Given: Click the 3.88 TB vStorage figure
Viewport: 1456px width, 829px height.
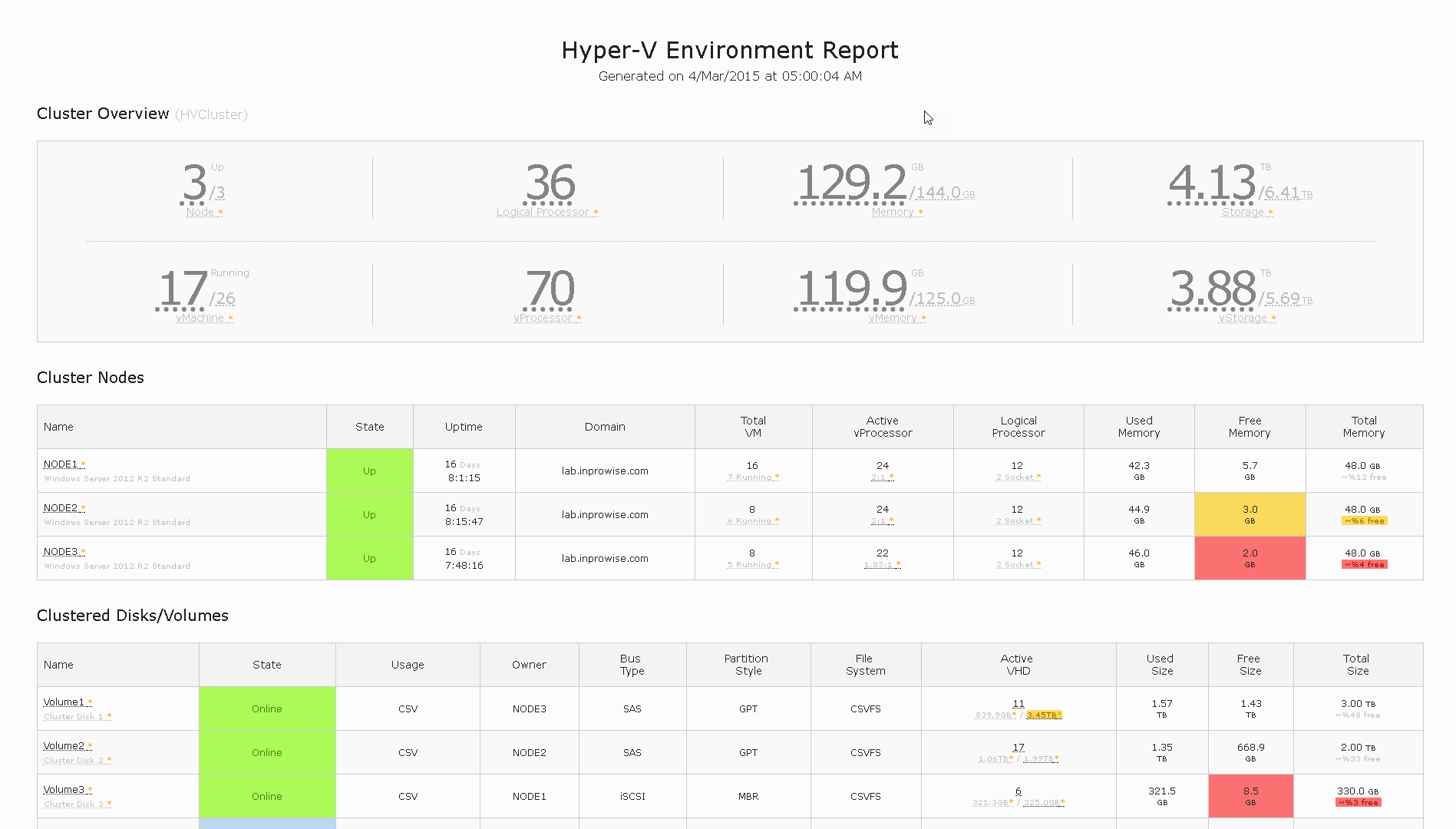Looking at the screenshot, I should click(1213, 289).
